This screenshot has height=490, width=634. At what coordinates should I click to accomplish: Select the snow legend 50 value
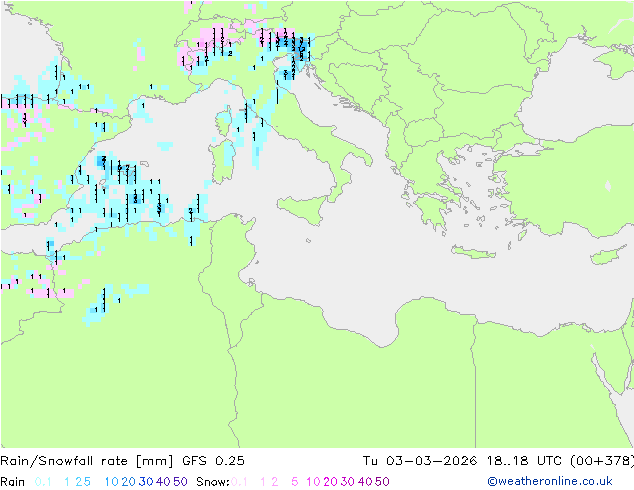382,482
